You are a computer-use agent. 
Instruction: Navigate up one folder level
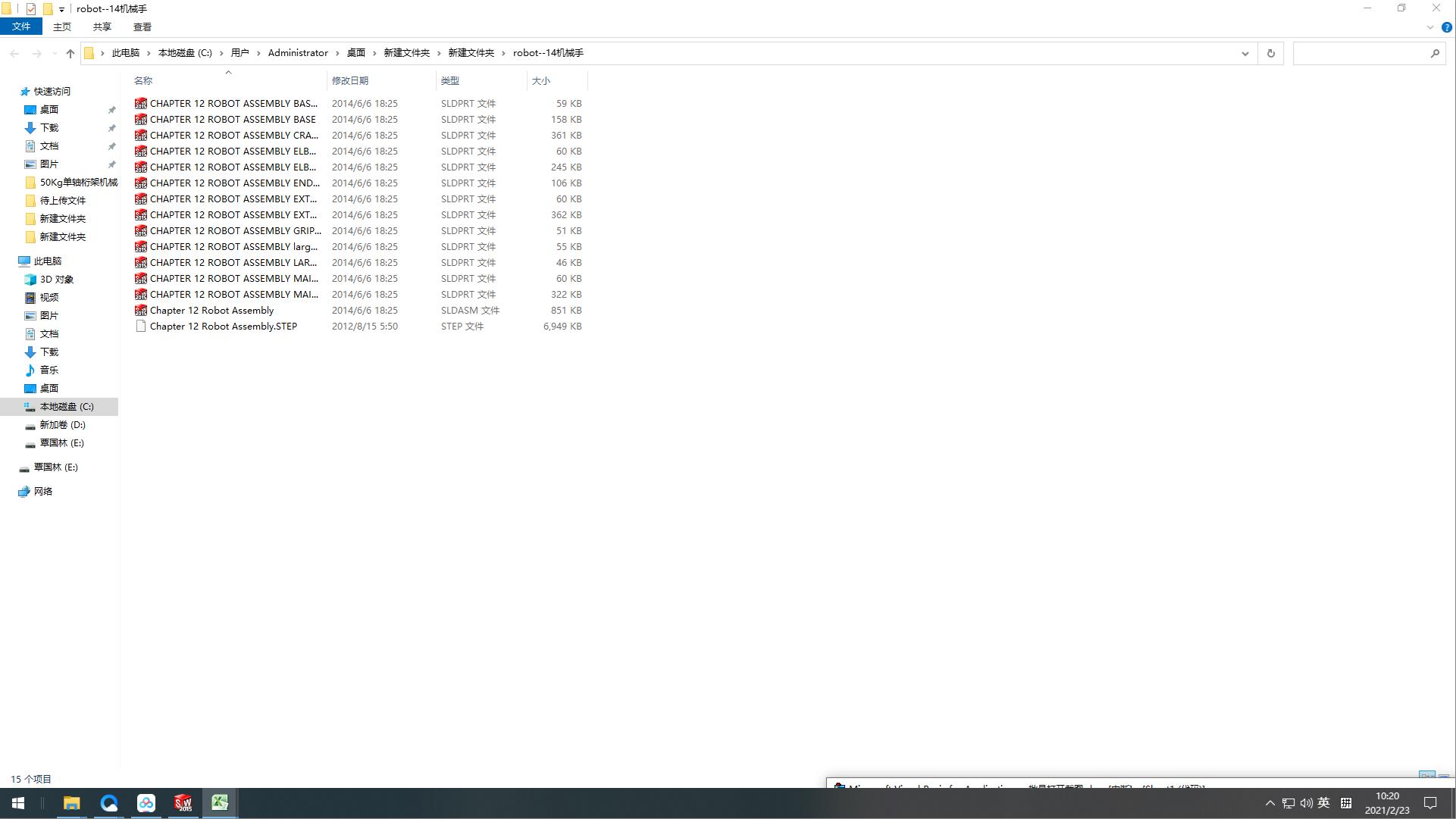[70, 53]
